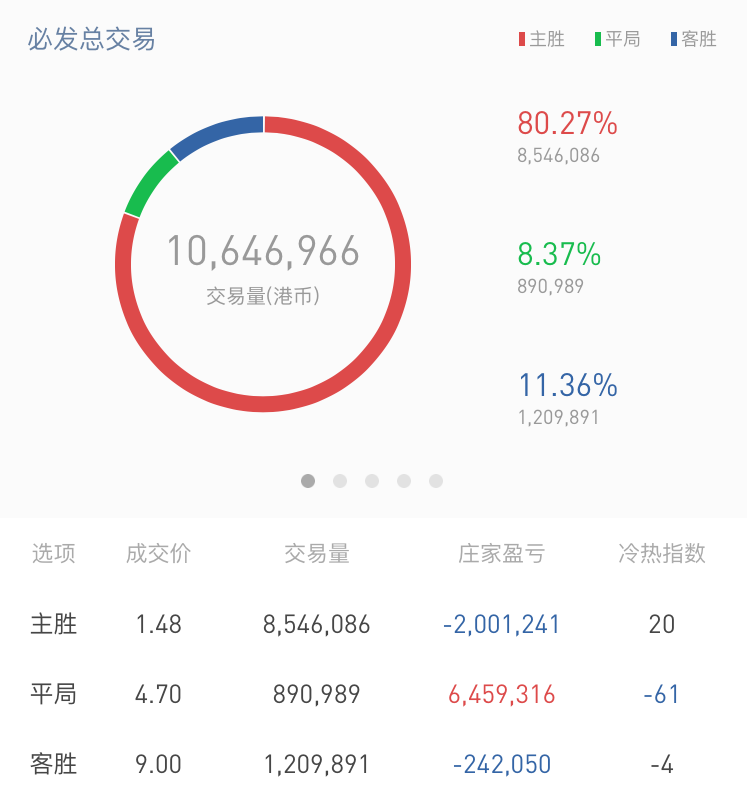Click 1,209,891 in the 客胜 table row
The height and width of the screenshot is (809, 747).
pyautogui.click(x=317, y=765)
